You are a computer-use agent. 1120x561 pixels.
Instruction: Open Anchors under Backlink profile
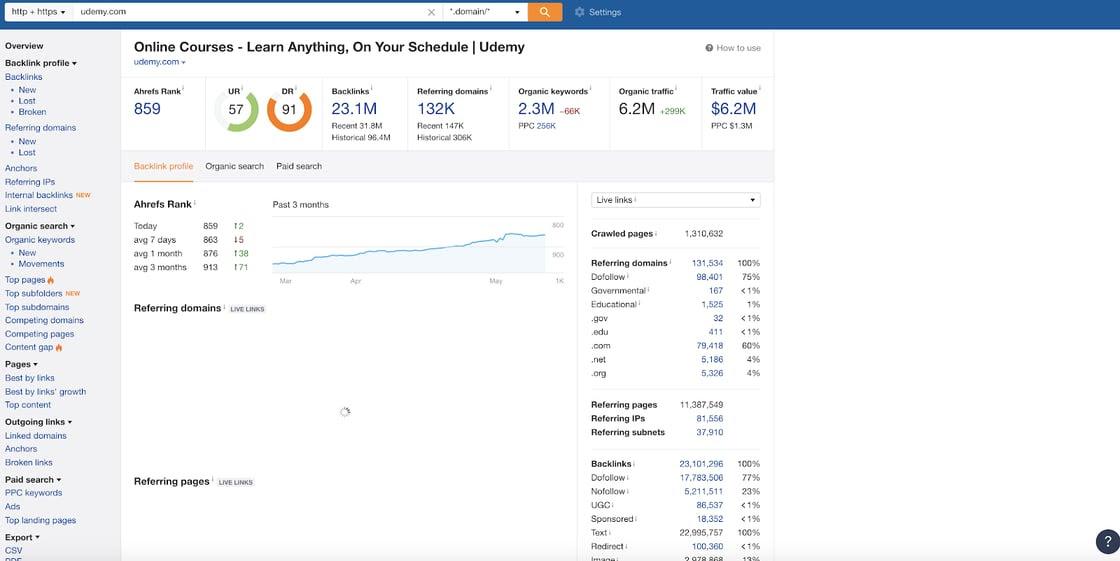tap(21, 169)
